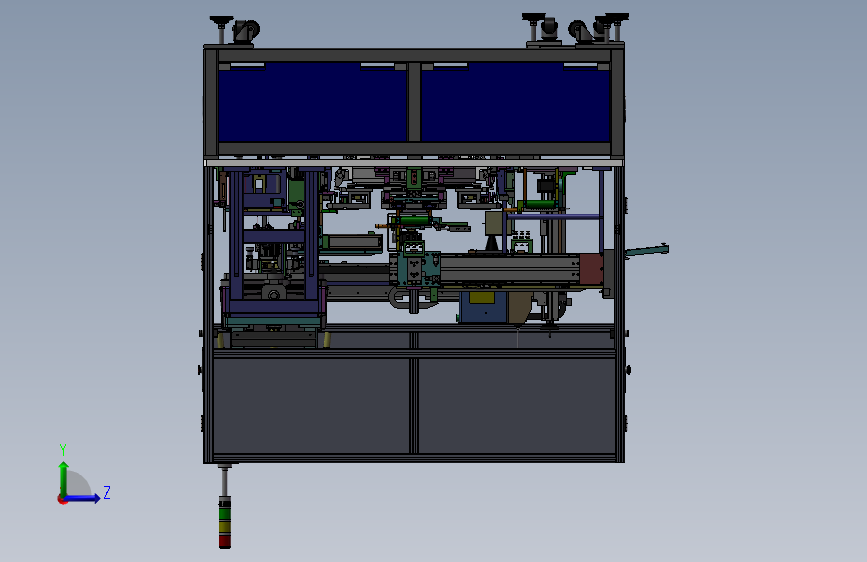Select the green lever protruding from the right side of the frame
The height and width of the screenshot is (562, 867).
click(x=647, y=251)
